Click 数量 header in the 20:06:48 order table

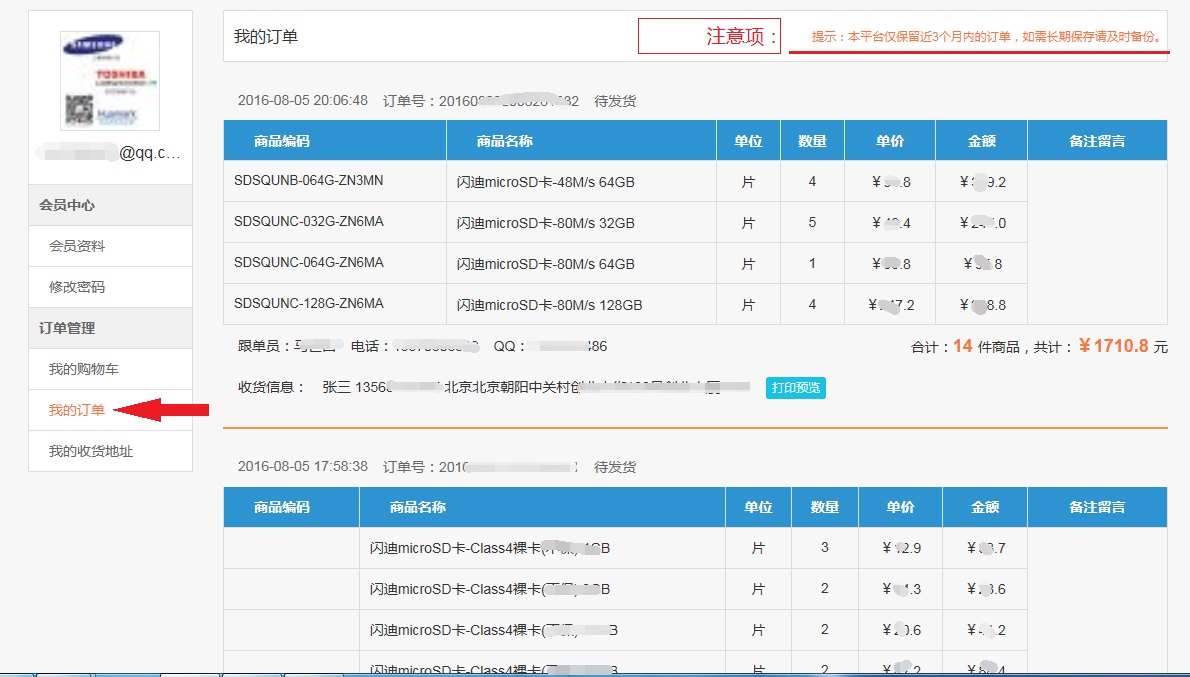tap(812, 141)
